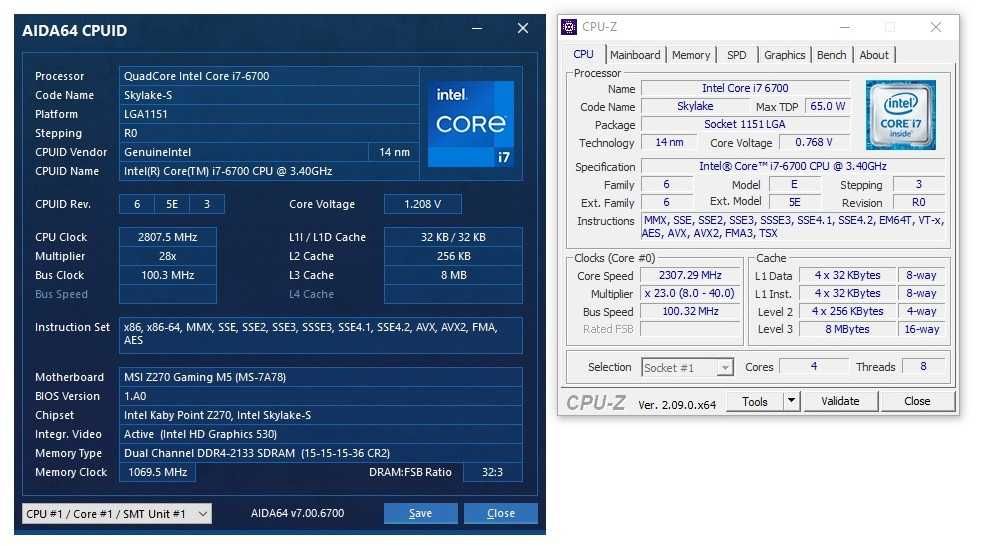This screenshot has height=546, width=981.
Task: Click CPU-Z Cores value 4
Action: [x=814, y=367]
